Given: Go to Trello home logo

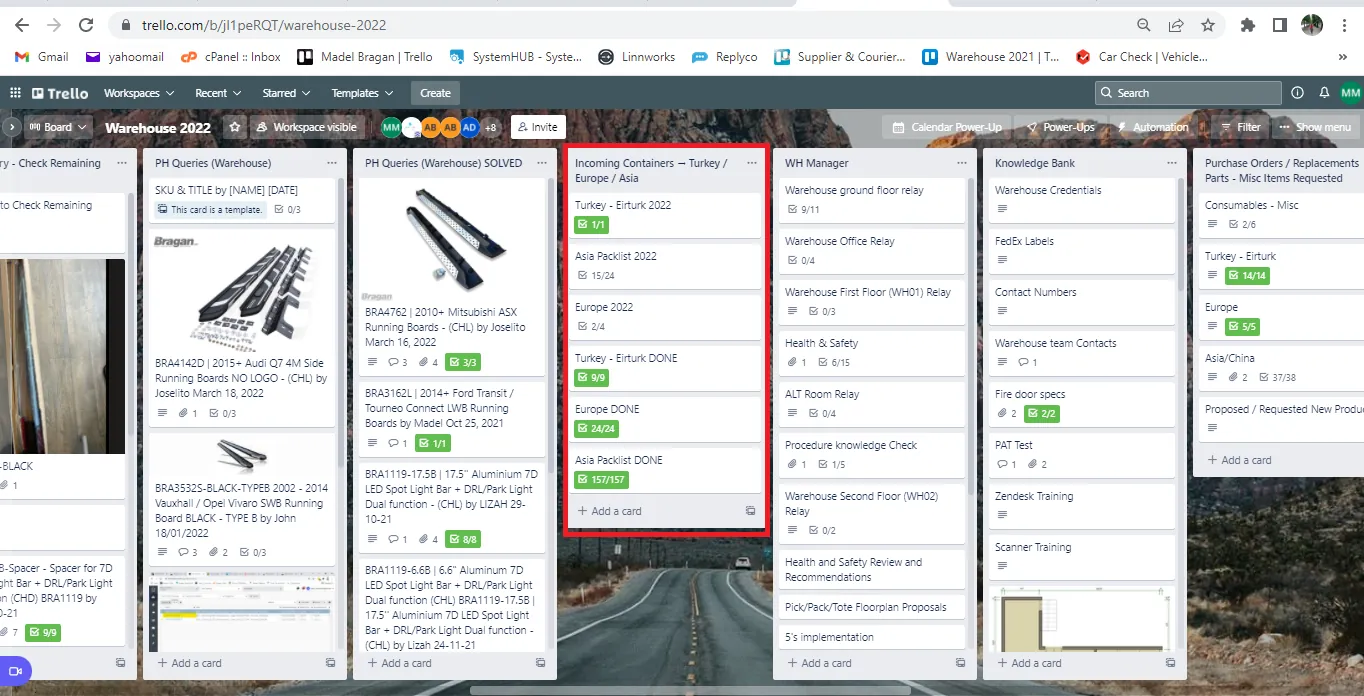Looking at the screenshot, I should [x=60, y=93].
